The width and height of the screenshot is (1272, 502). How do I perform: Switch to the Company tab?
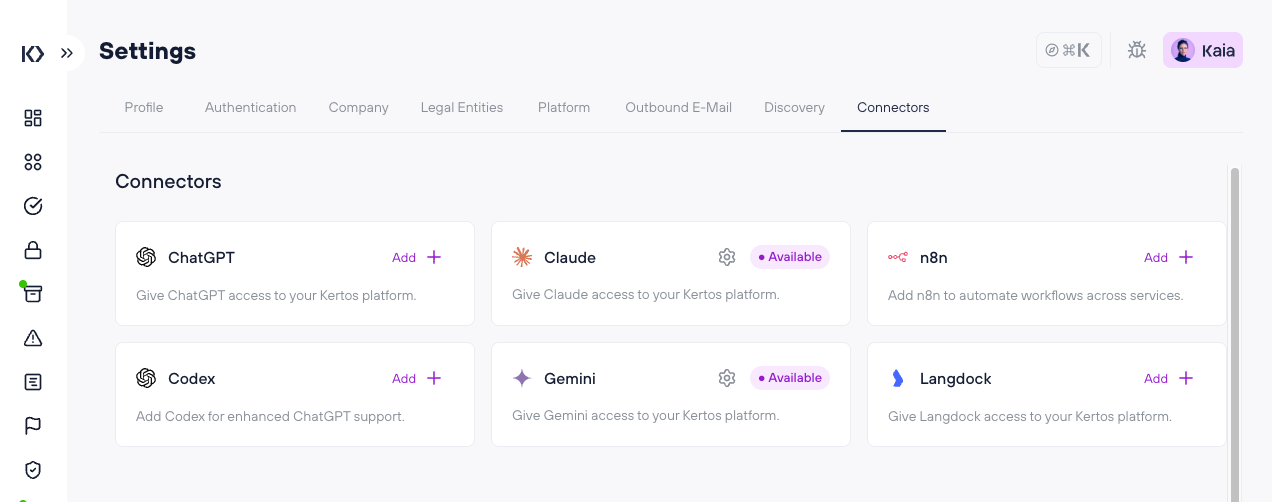pyautogui.click(x=358, y=107)
